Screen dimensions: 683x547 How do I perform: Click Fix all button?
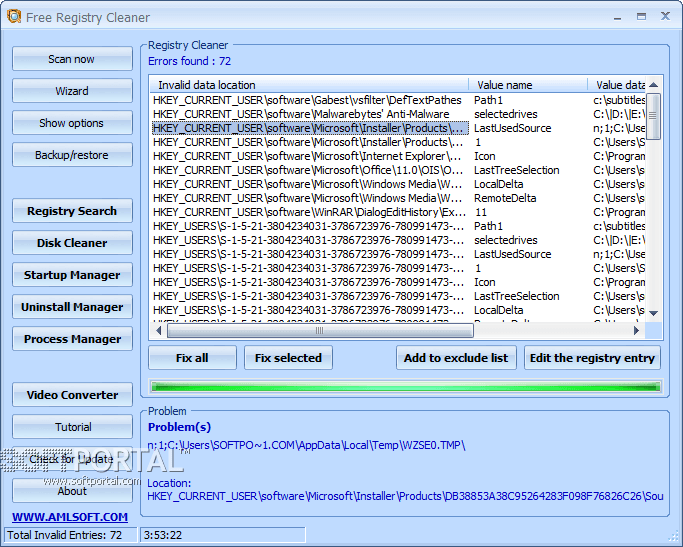pos(192,358)
